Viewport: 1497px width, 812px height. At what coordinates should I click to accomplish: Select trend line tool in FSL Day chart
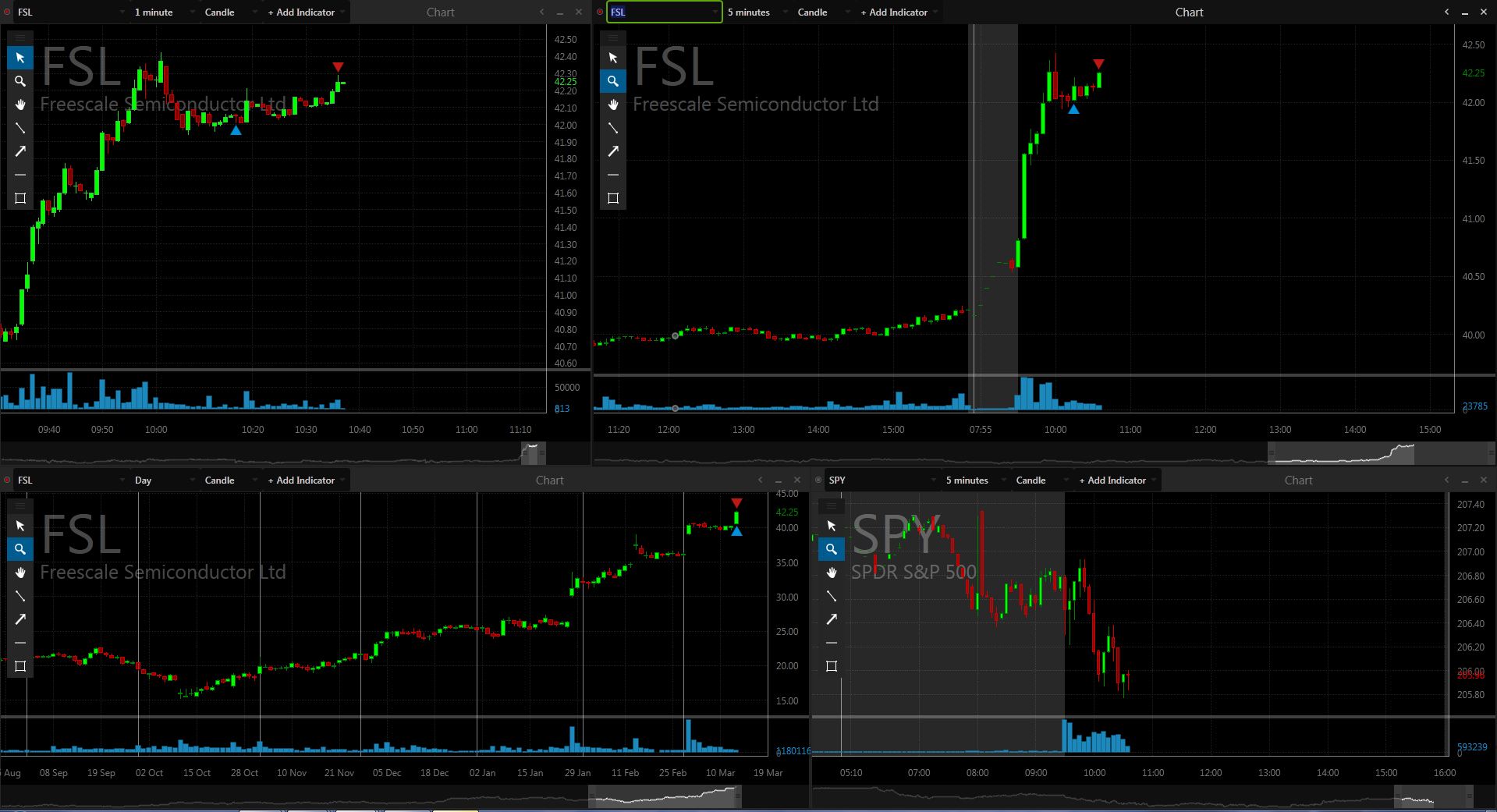tap(20, 596)
